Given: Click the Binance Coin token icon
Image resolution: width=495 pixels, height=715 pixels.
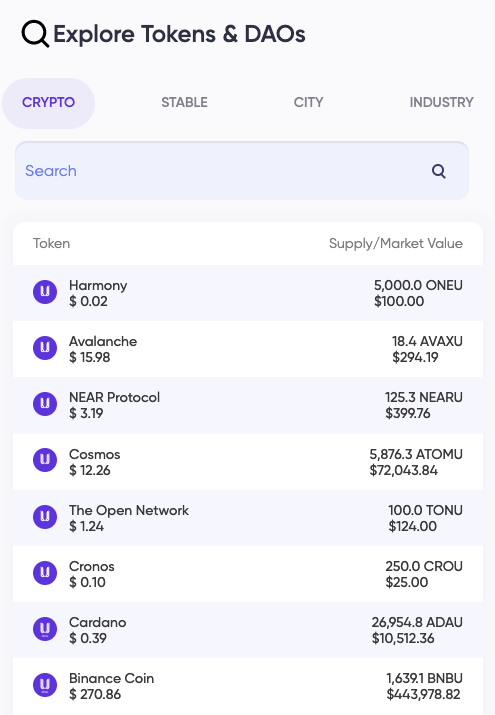Looking at the screenshot, I should tap(45, 685).
